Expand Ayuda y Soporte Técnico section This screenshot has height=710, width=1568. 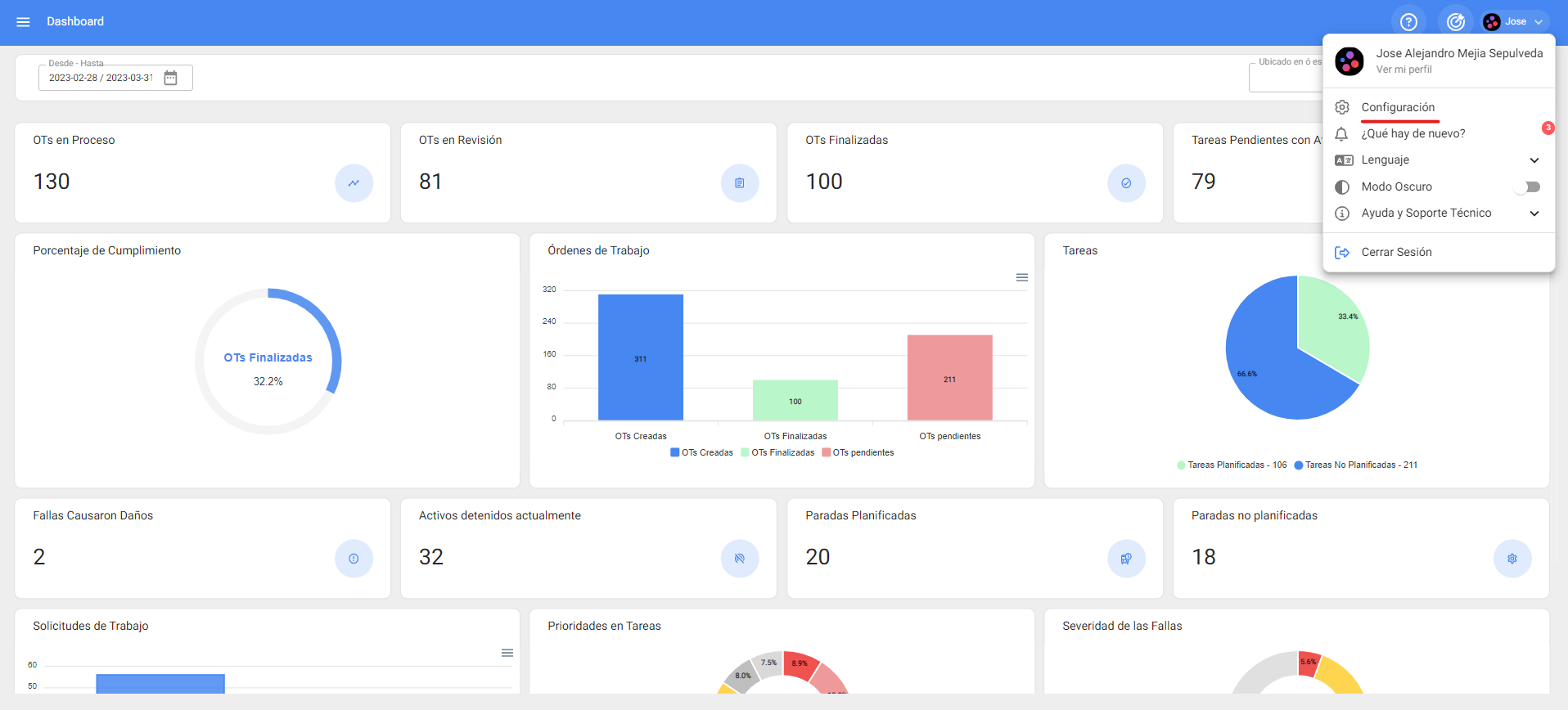click(1534, 213)
